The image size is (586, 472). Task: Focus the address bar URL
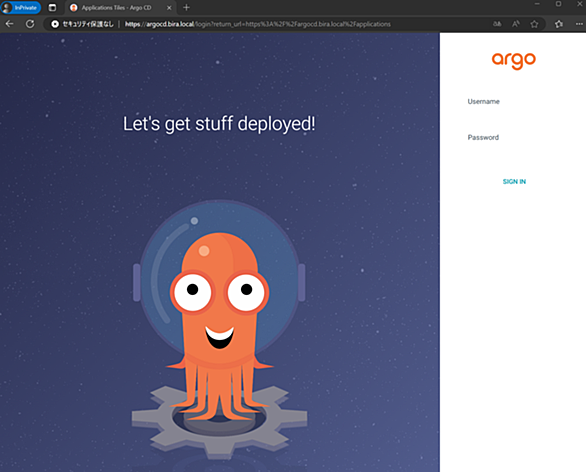coord(258,24)
